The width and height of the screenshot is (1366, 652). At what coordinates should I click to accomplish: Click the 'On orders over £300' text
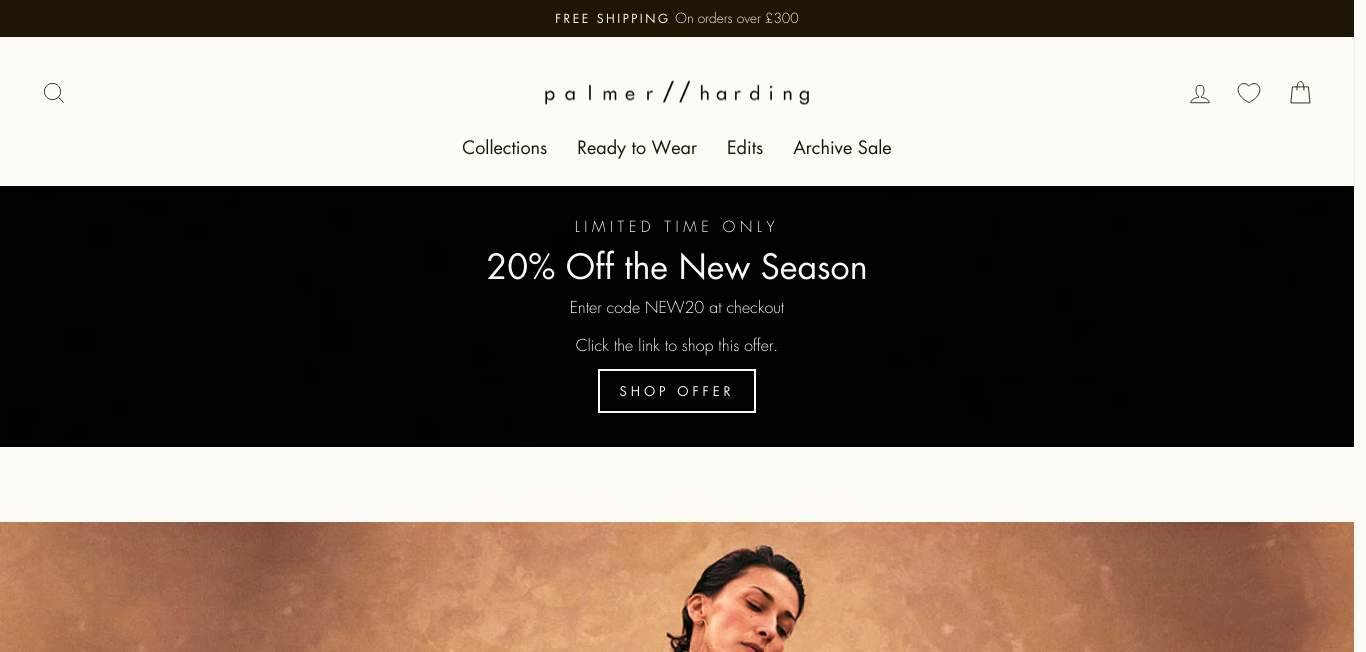click(737, 18)
